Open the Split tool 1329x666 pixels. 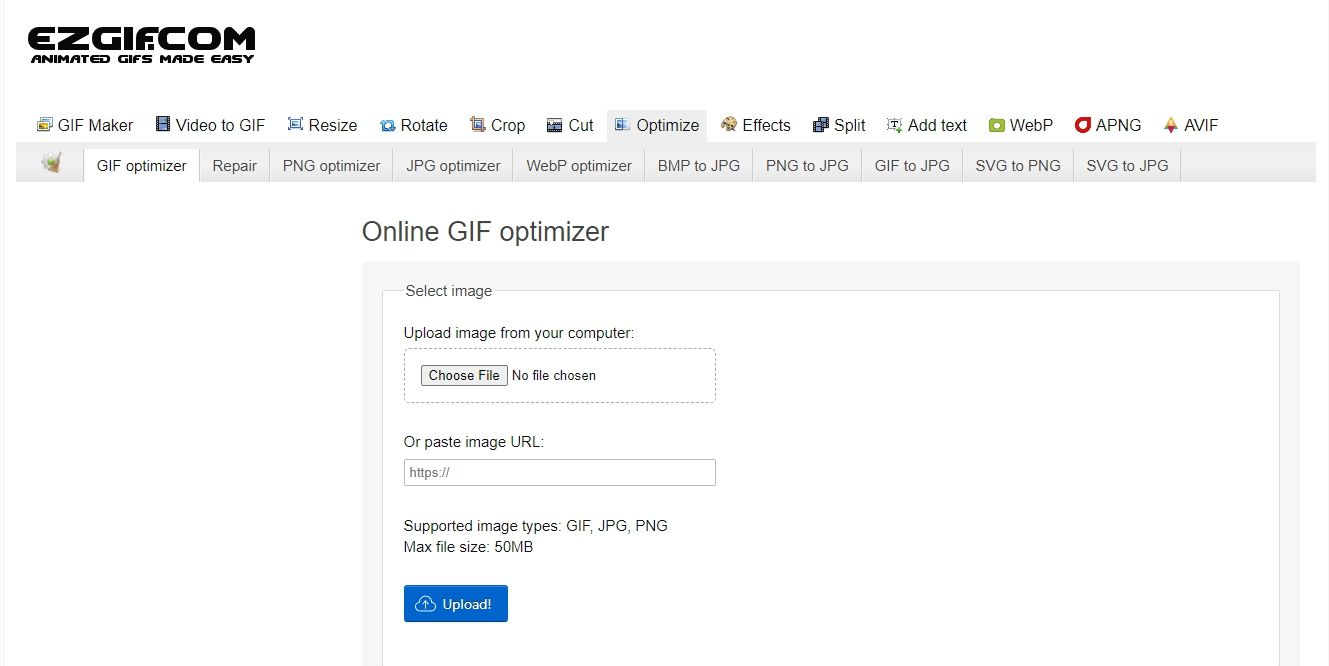click(x=839, y=125)
